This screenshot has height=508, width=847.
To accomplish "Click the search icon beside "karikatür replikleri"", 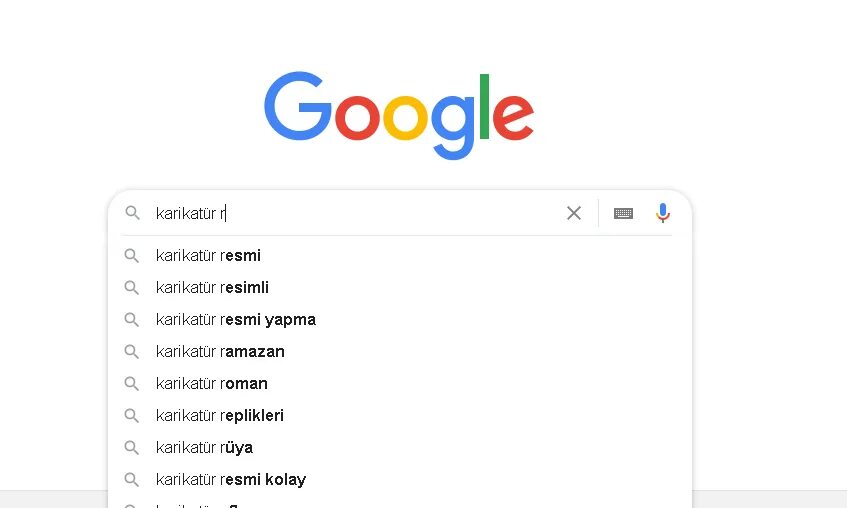I will pyautogui.click(x=131, y=416).
